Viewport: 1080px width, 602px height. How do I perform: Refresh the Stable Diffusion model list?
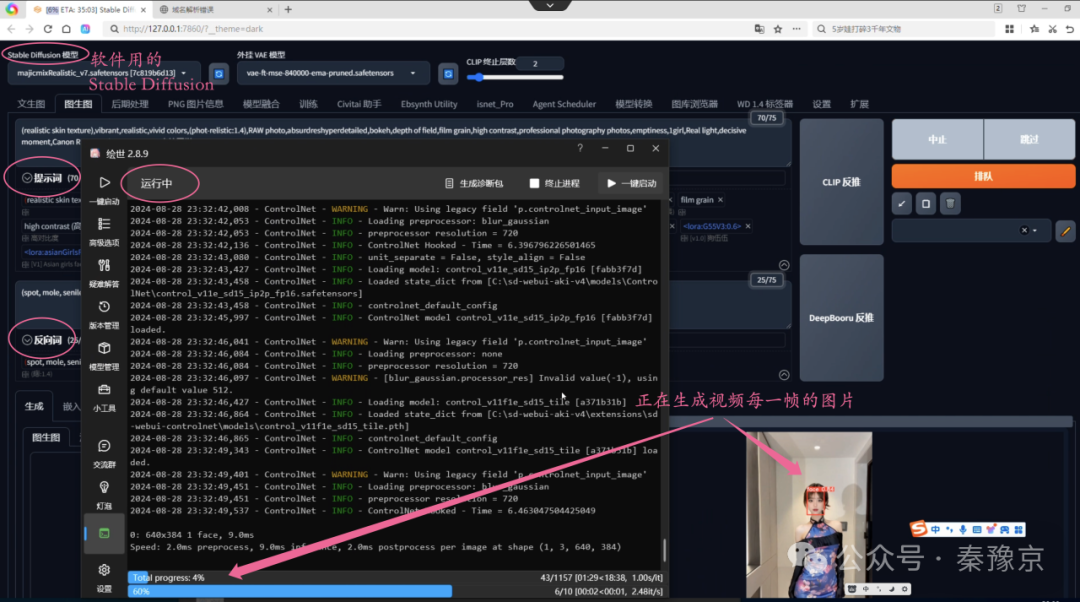[219, 74]
